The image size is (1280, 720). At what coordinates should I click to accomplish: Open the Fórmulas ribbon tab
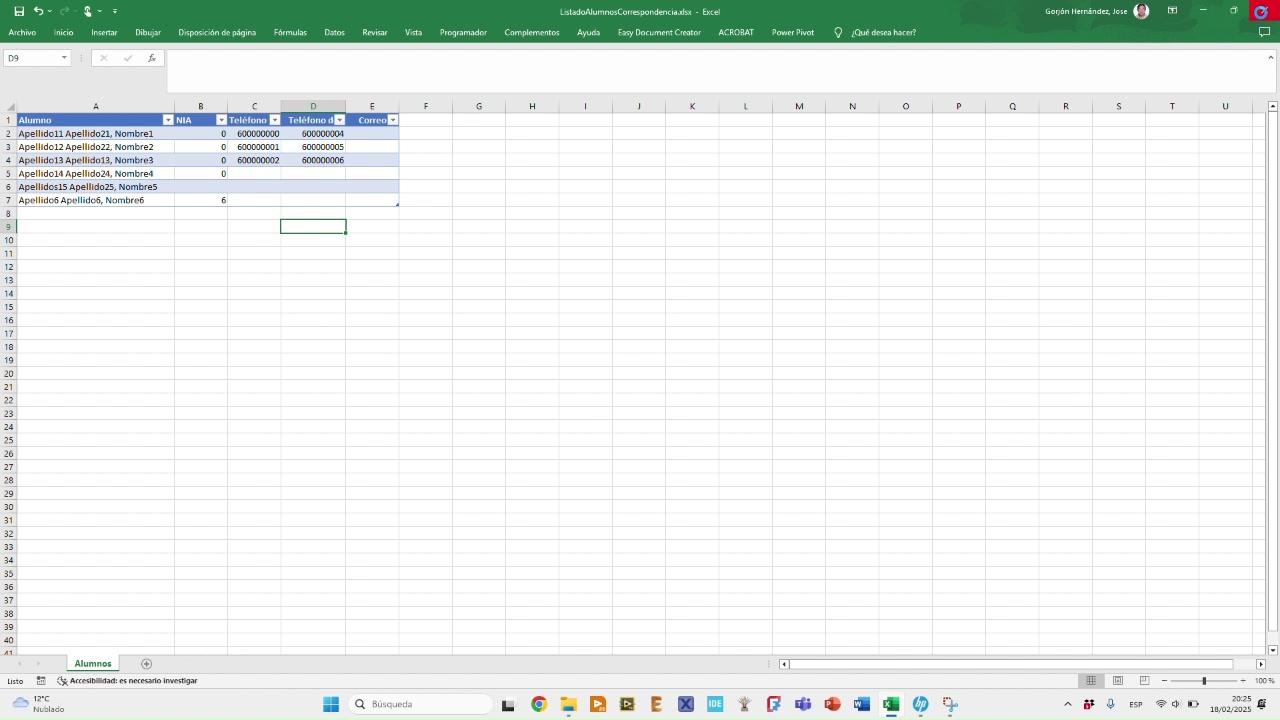tap(290, 32)
